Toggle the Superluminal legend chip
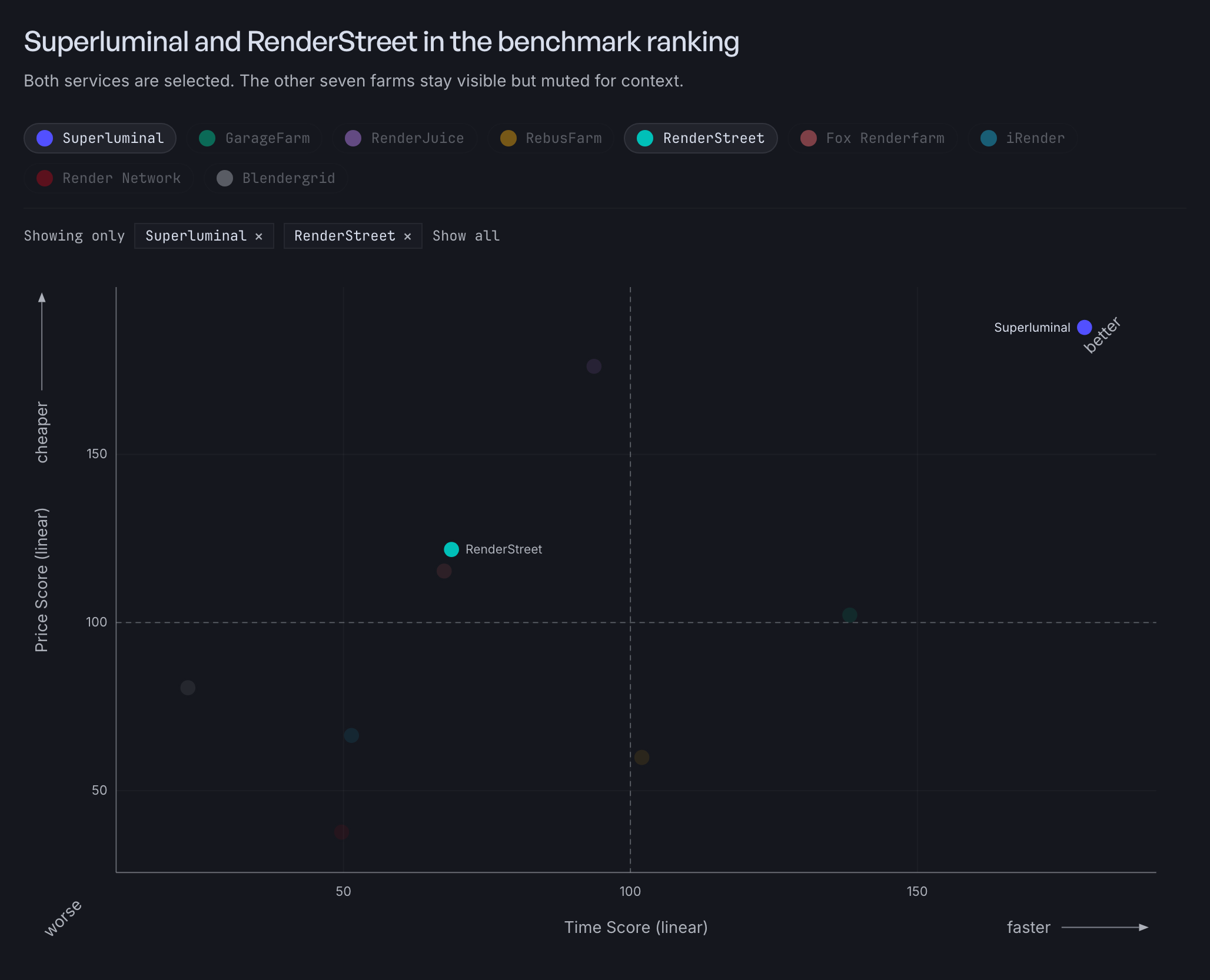 100,138
